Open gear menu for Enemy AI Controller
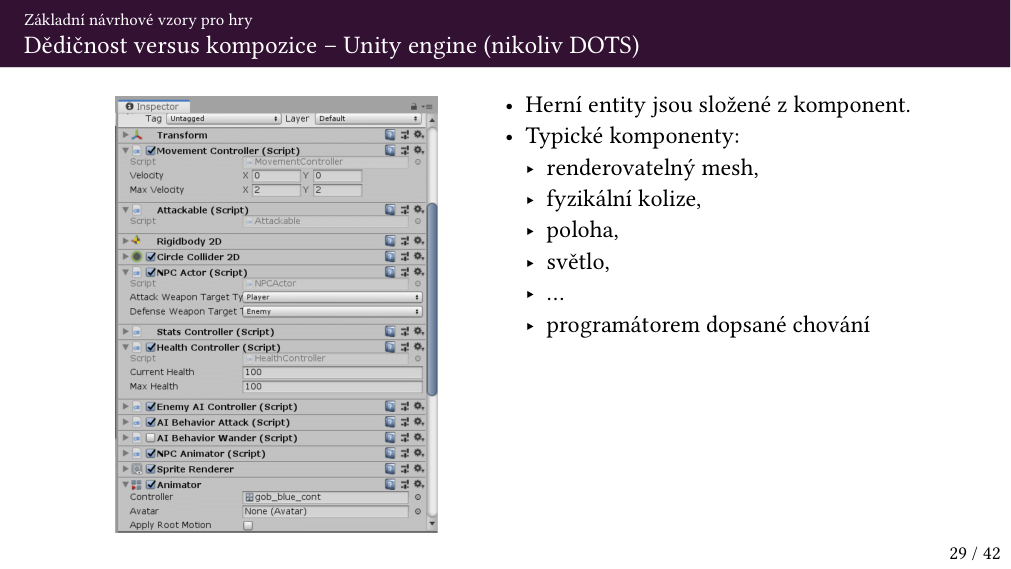Screen dimensions: 1011x569 (418, 406)
